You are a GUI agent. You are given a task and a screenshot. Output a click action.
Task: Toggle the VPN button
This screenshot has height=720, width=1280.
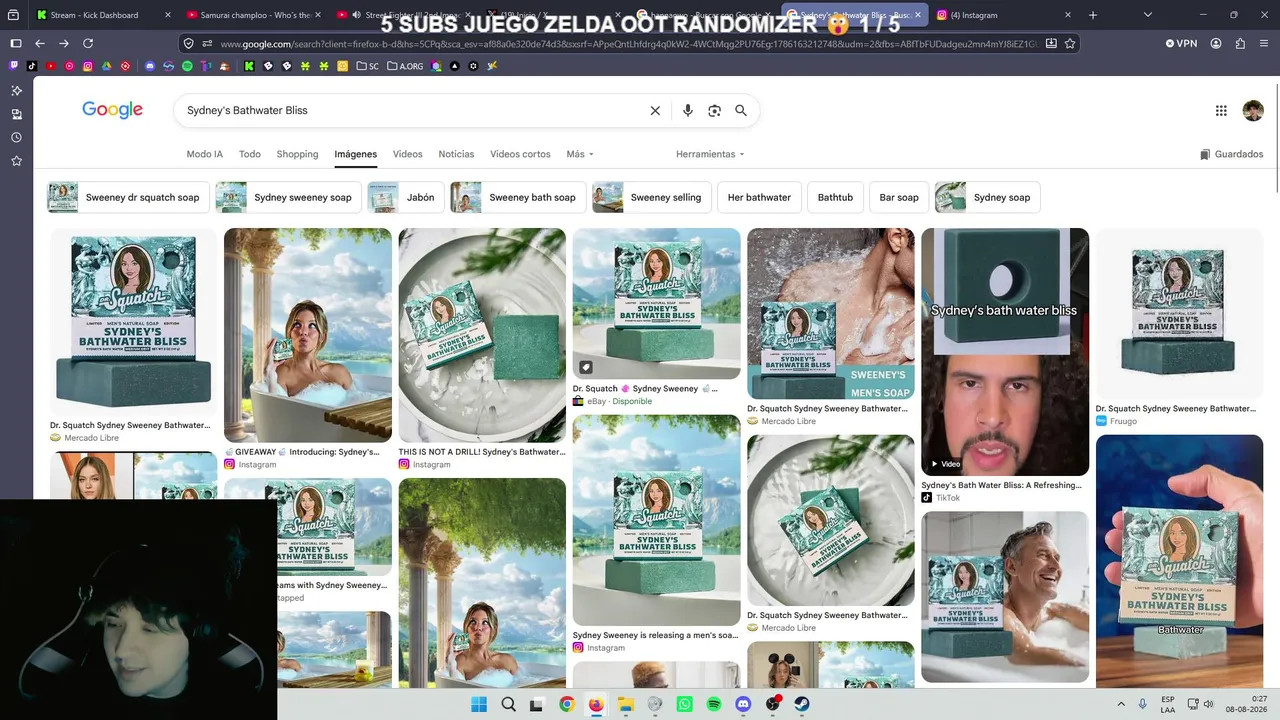(x=1181, y=44)
